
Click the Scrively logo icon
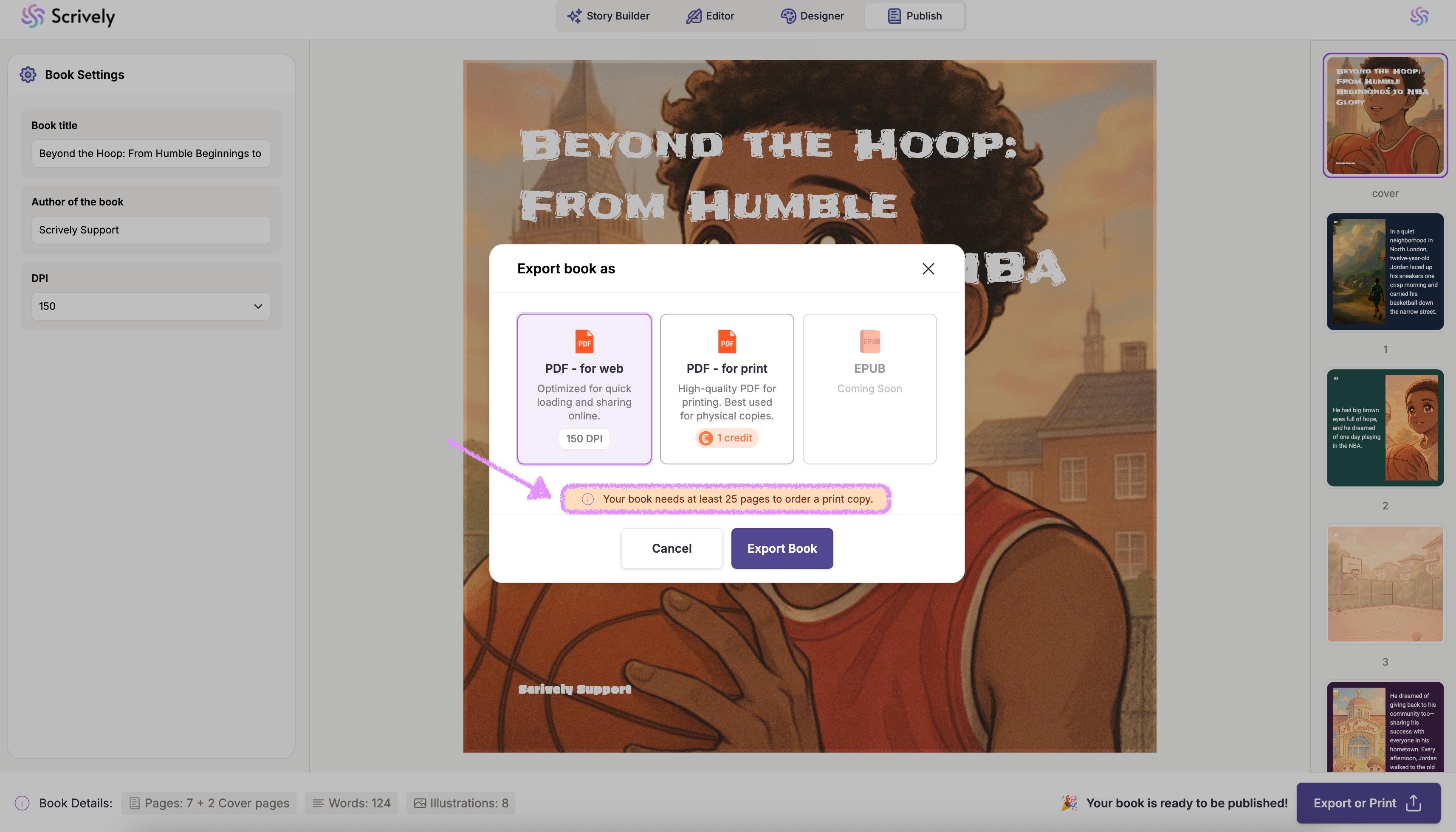tap(33, 16)
